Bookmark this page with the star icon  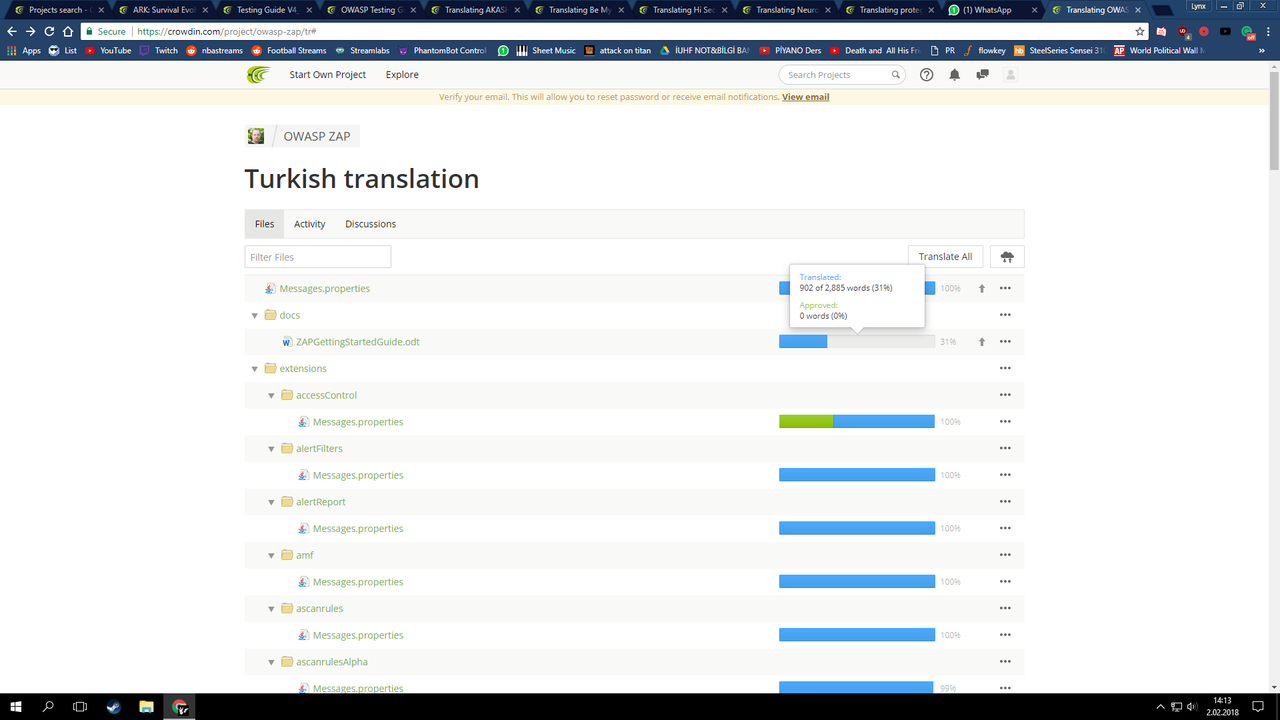point(1140,31)
